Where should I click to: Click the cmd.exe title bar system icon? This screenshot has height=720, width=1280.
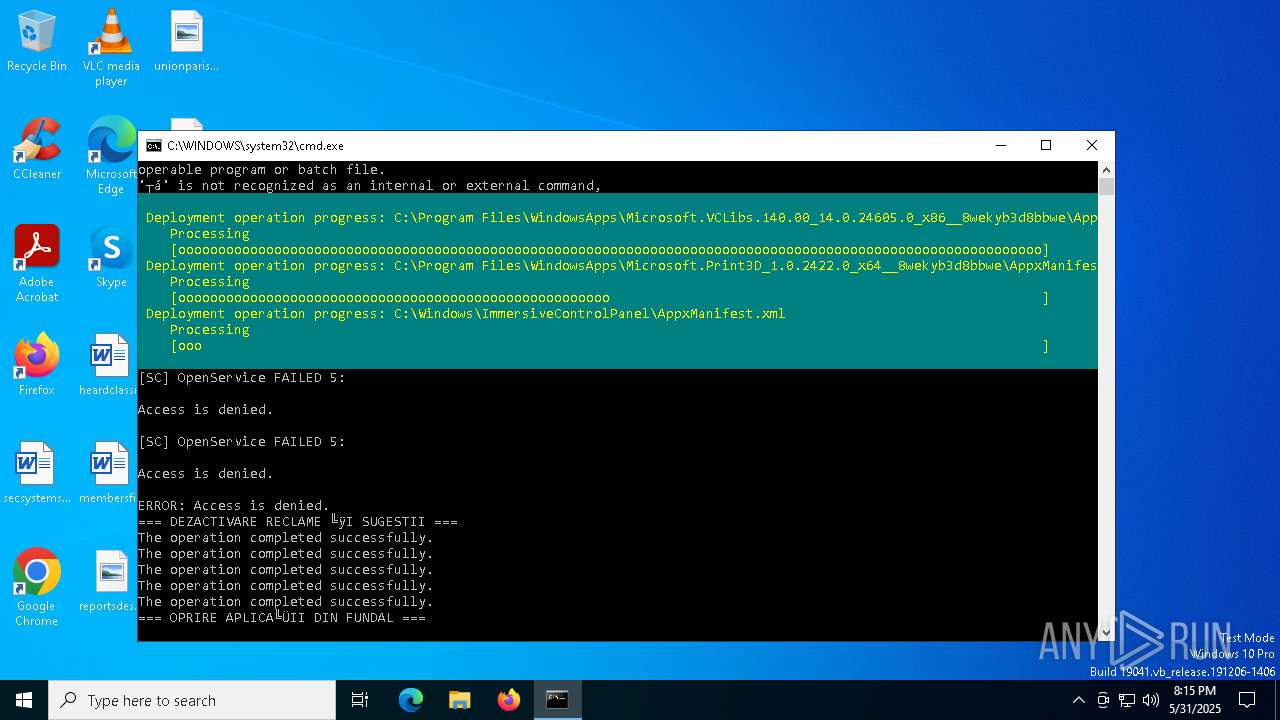[153, 145]
